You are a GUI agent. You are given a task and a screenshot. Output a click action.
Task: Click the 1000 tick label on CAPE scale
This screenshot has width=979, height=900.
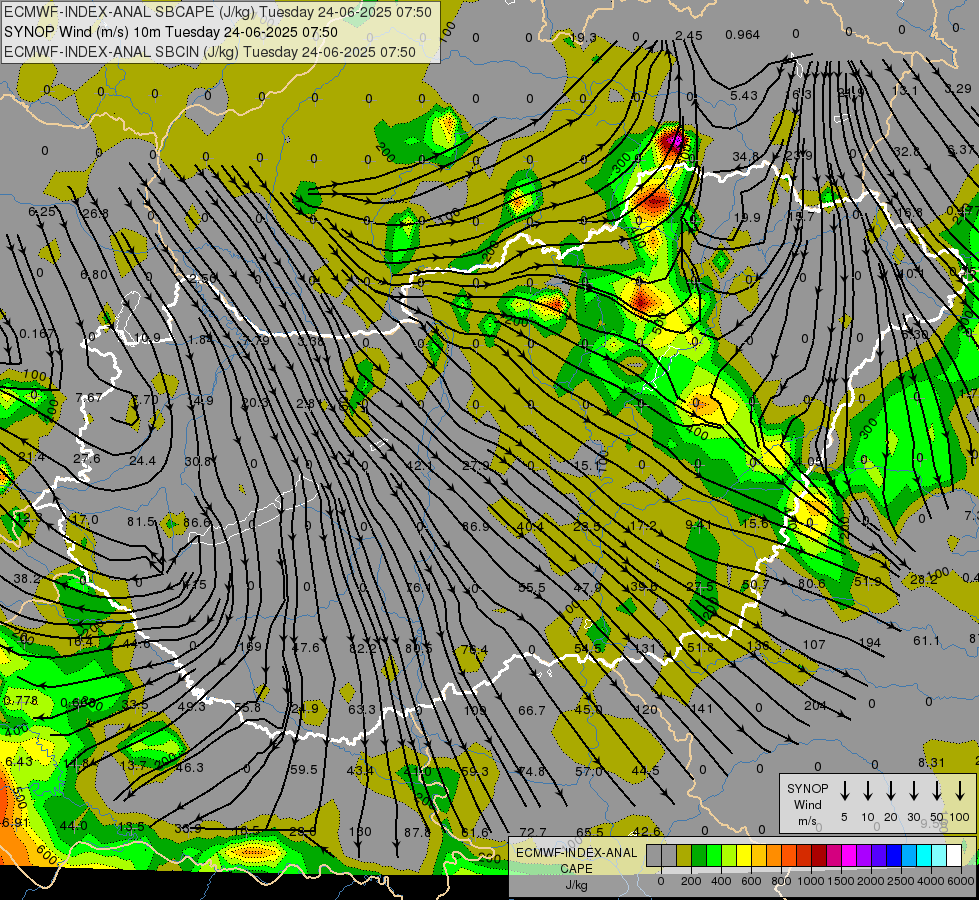pos(810,881)
